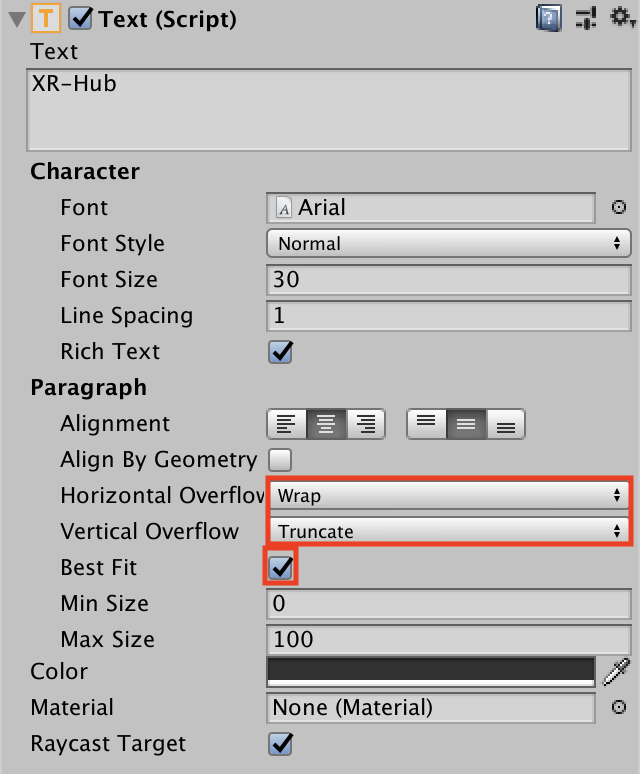The image size is (640, 774).
Task: Toggle the Rich Text checkbox
Action: pyautogui.click(x=281, y=352)
